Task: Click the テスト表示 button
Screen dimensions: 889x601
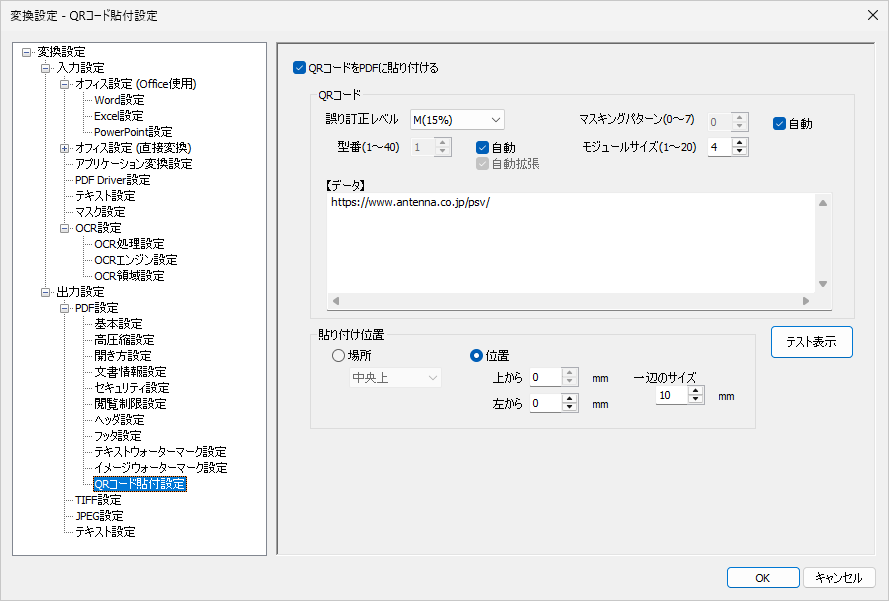Action: (x=811, y=342)
